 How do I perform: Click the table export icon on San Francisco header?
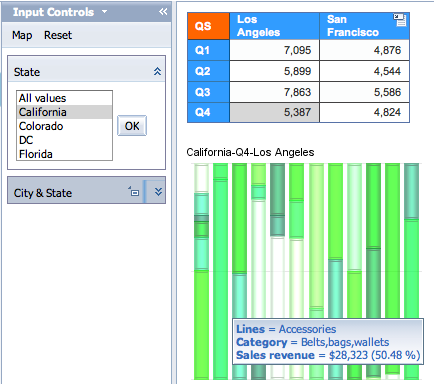399,20
